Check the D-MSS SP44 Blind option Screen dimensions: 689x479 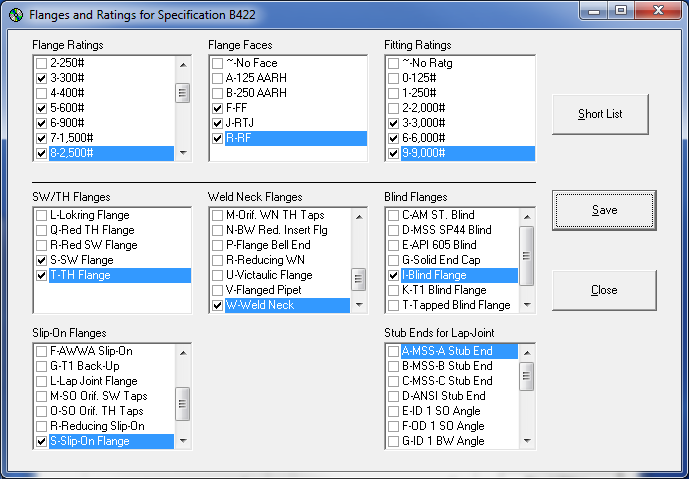393,230
